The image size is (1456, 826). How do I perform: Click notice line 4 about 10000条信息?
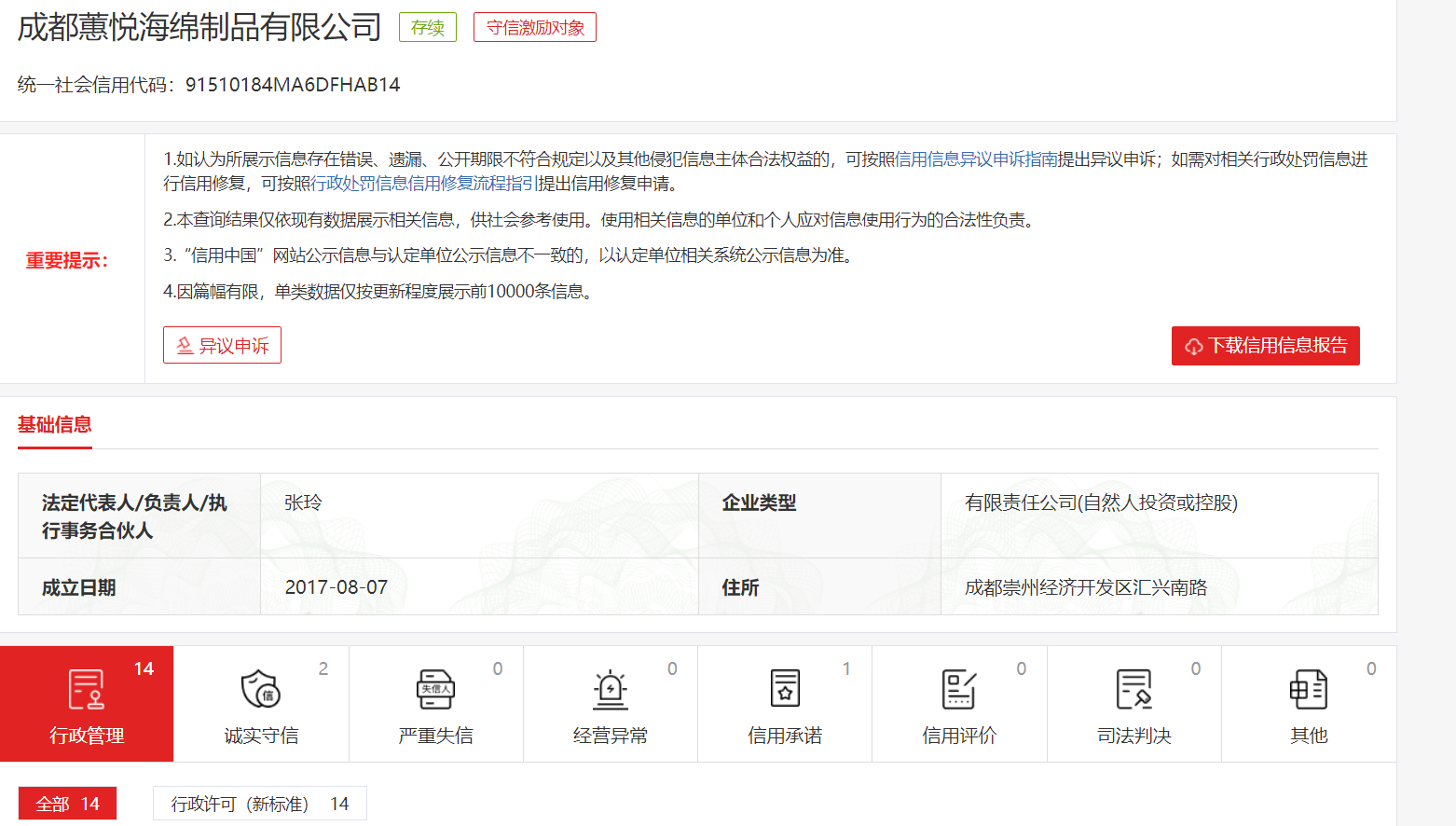tap(380, 292)
